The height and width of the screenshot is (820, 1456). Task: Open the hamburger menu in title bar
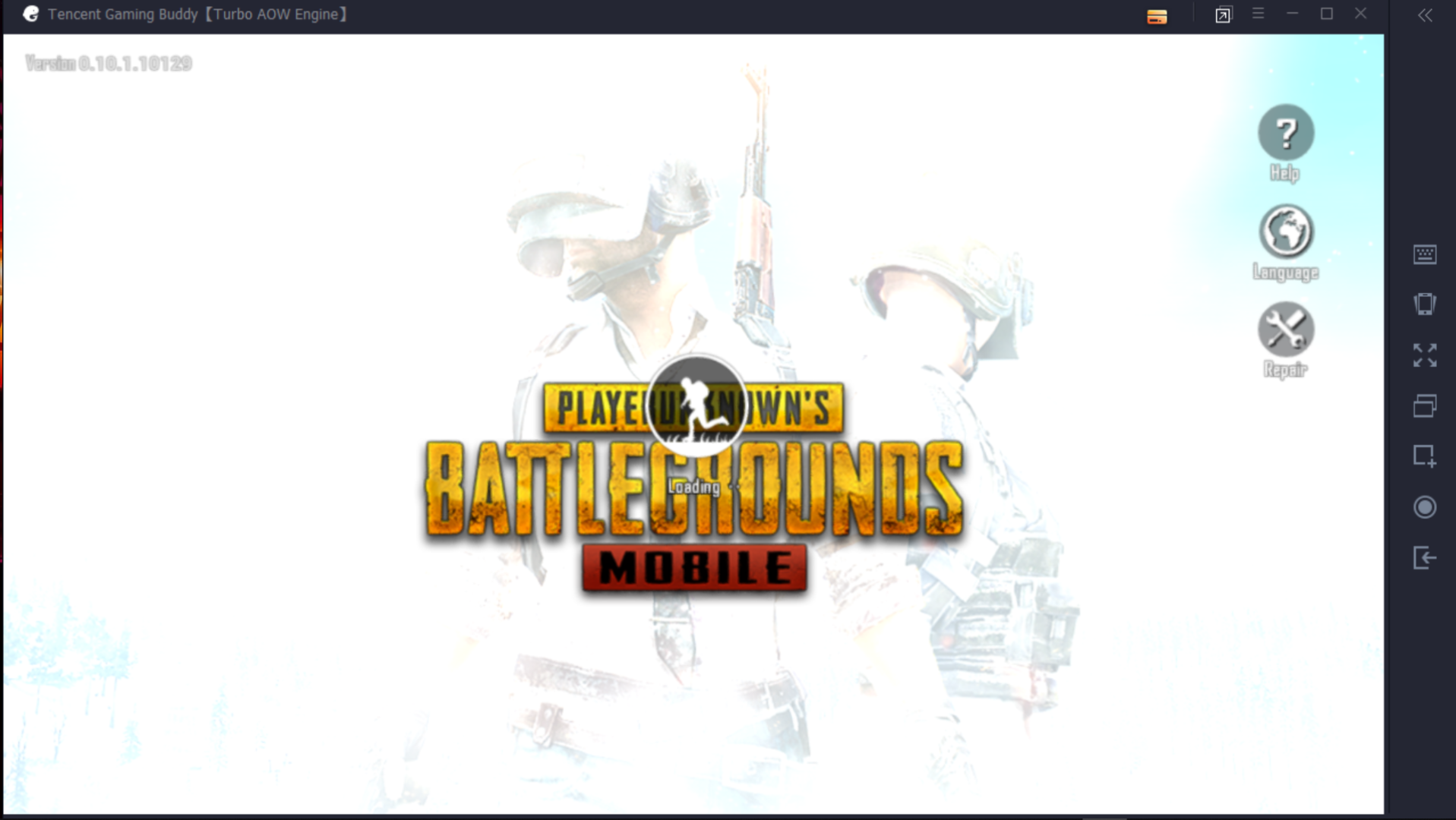1259,14
